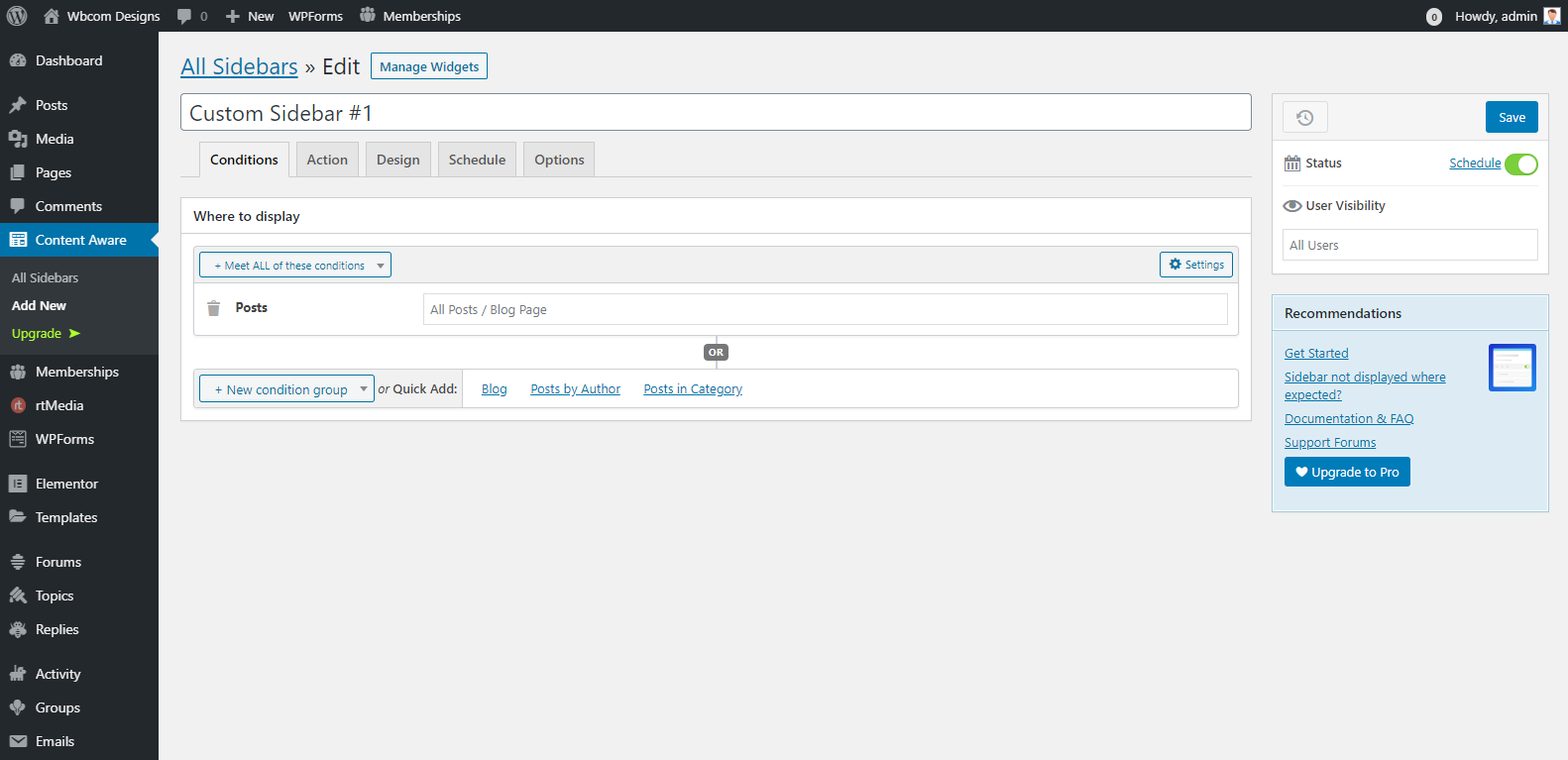This screenshot has height=760, width=1568.
Task: Open Documentation & FAQ link
Action: coord(1349,419)
